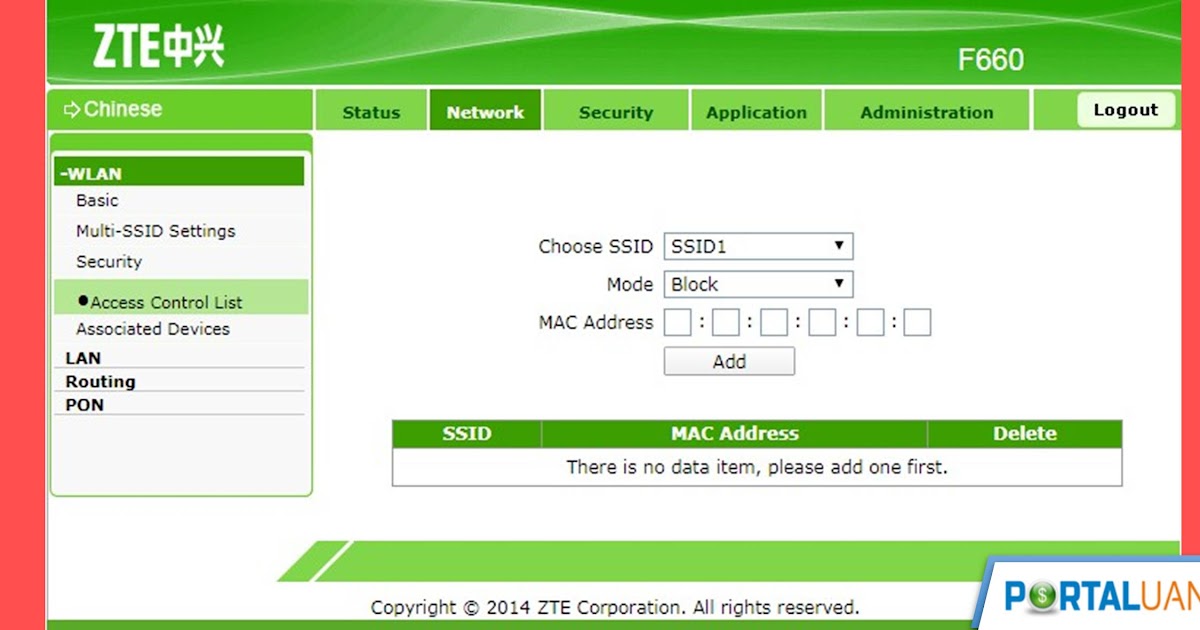
Task: Open the Security tab in the top navigation
Action: click(616, 112)
